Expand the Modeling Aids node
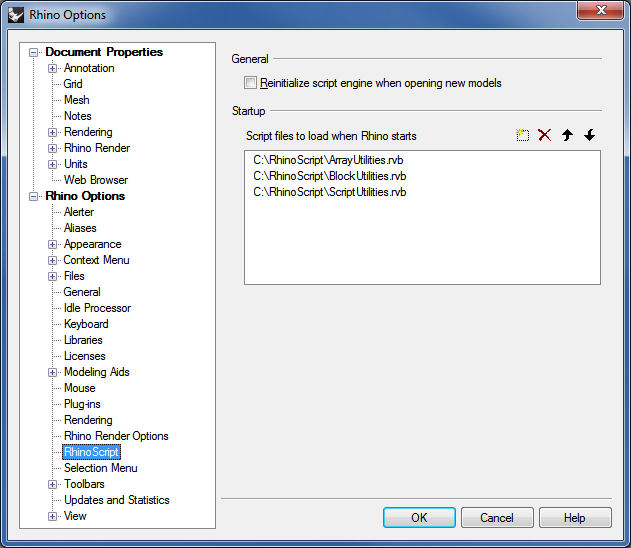The width and height of the screenshot is (631, 548). tap(52, 373)
